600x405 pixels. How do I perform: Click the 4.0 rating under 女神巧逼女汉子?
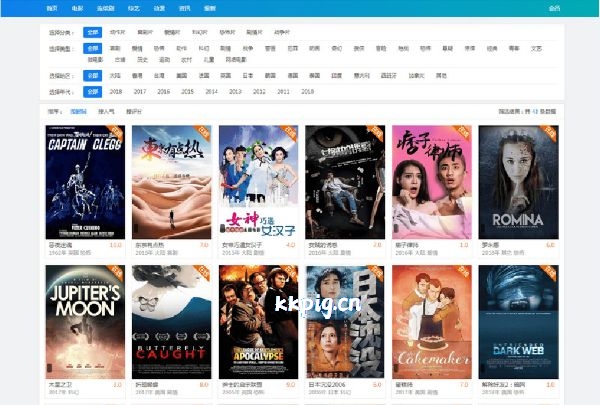[x=290, y=245]
